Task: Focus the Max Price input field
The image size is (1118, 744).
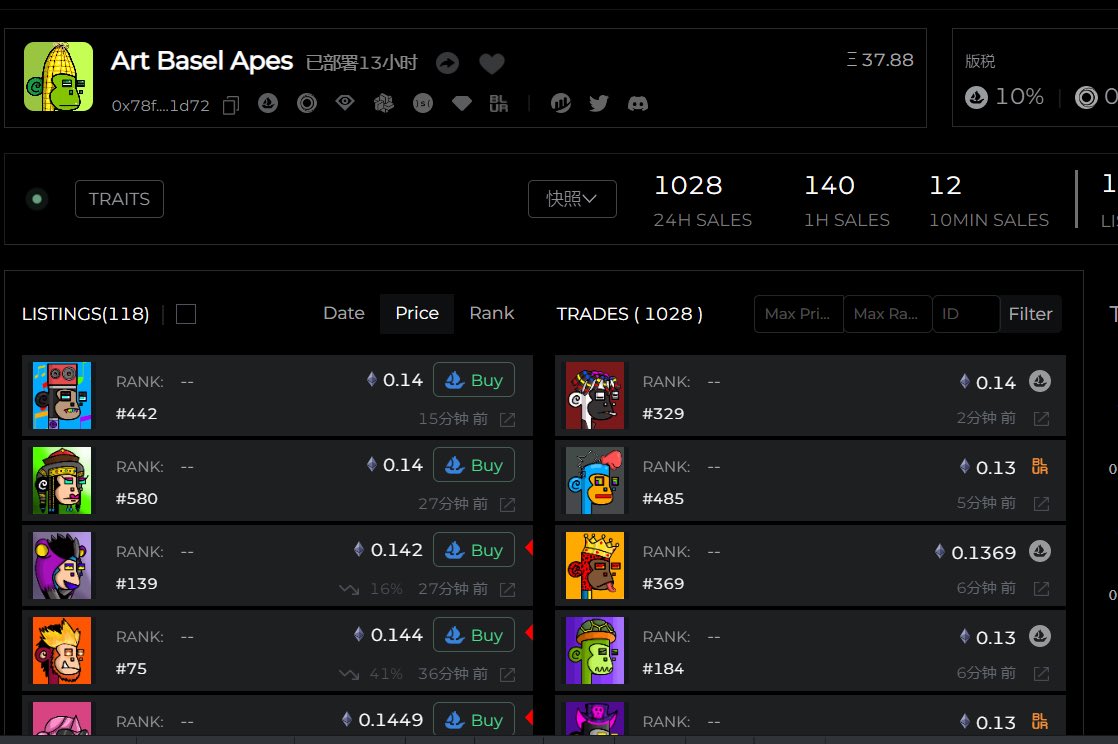Action: click(x=799, y=314)
